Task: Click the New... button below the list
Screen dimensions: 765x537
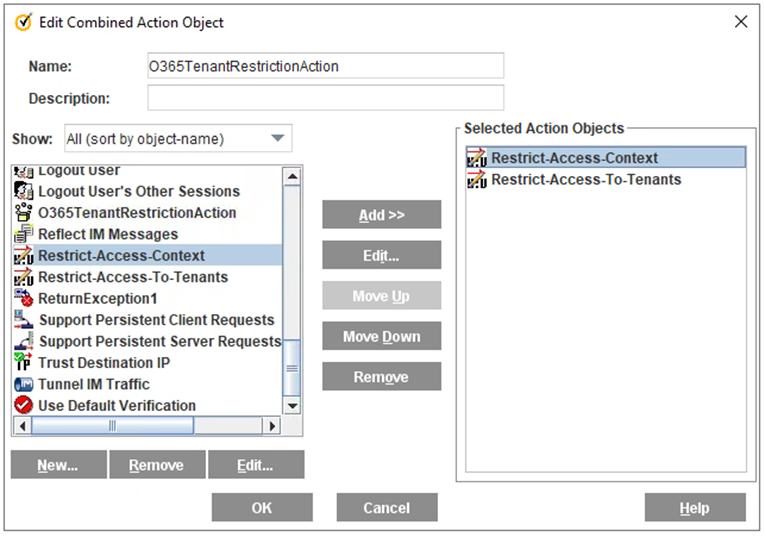Action: [x=59, y=465]
